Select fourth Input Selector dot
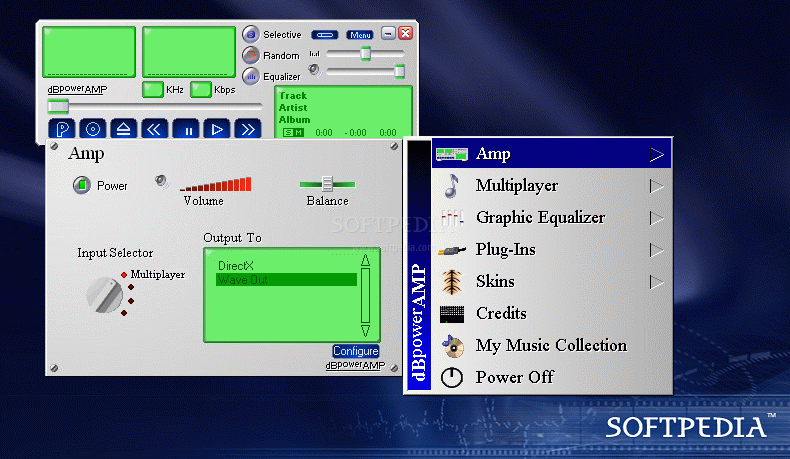790x459 pixels. pos(124,313)
